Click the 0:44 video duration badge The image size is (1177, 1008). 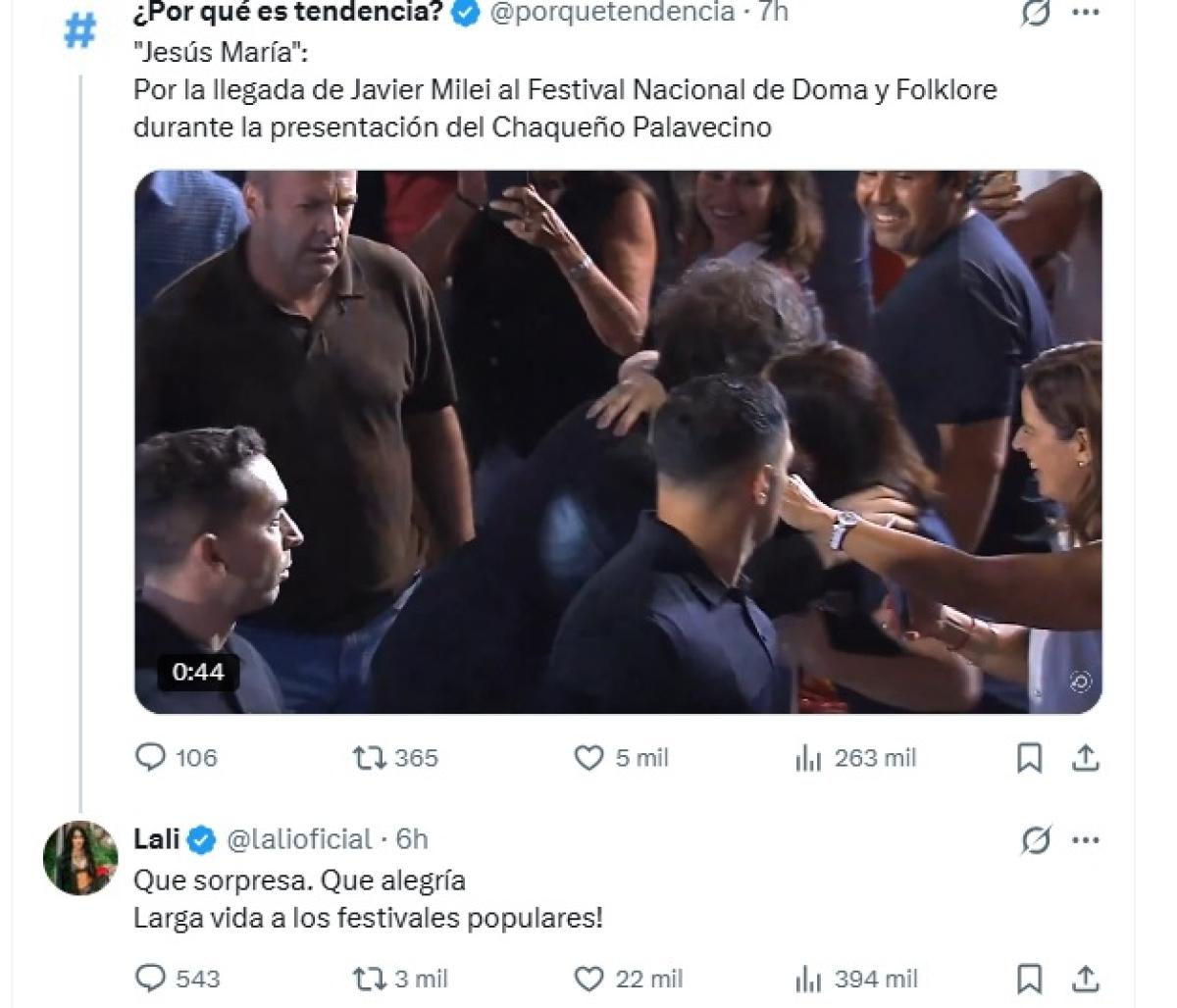click(198, 673)
